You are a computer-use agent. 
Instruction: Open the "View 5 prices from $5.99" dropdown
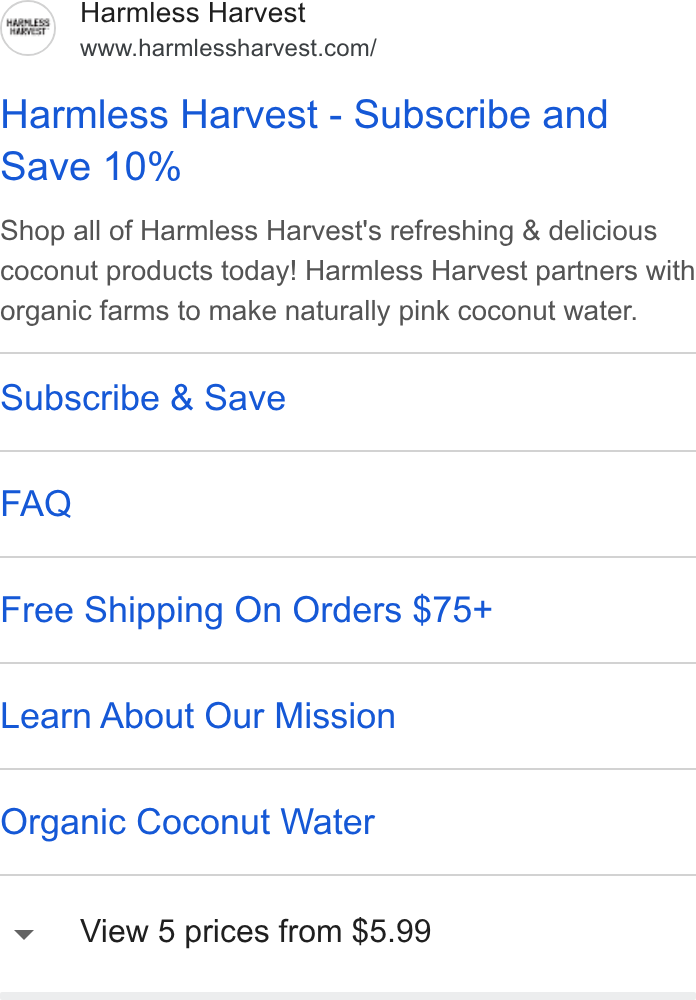point(255,931)
